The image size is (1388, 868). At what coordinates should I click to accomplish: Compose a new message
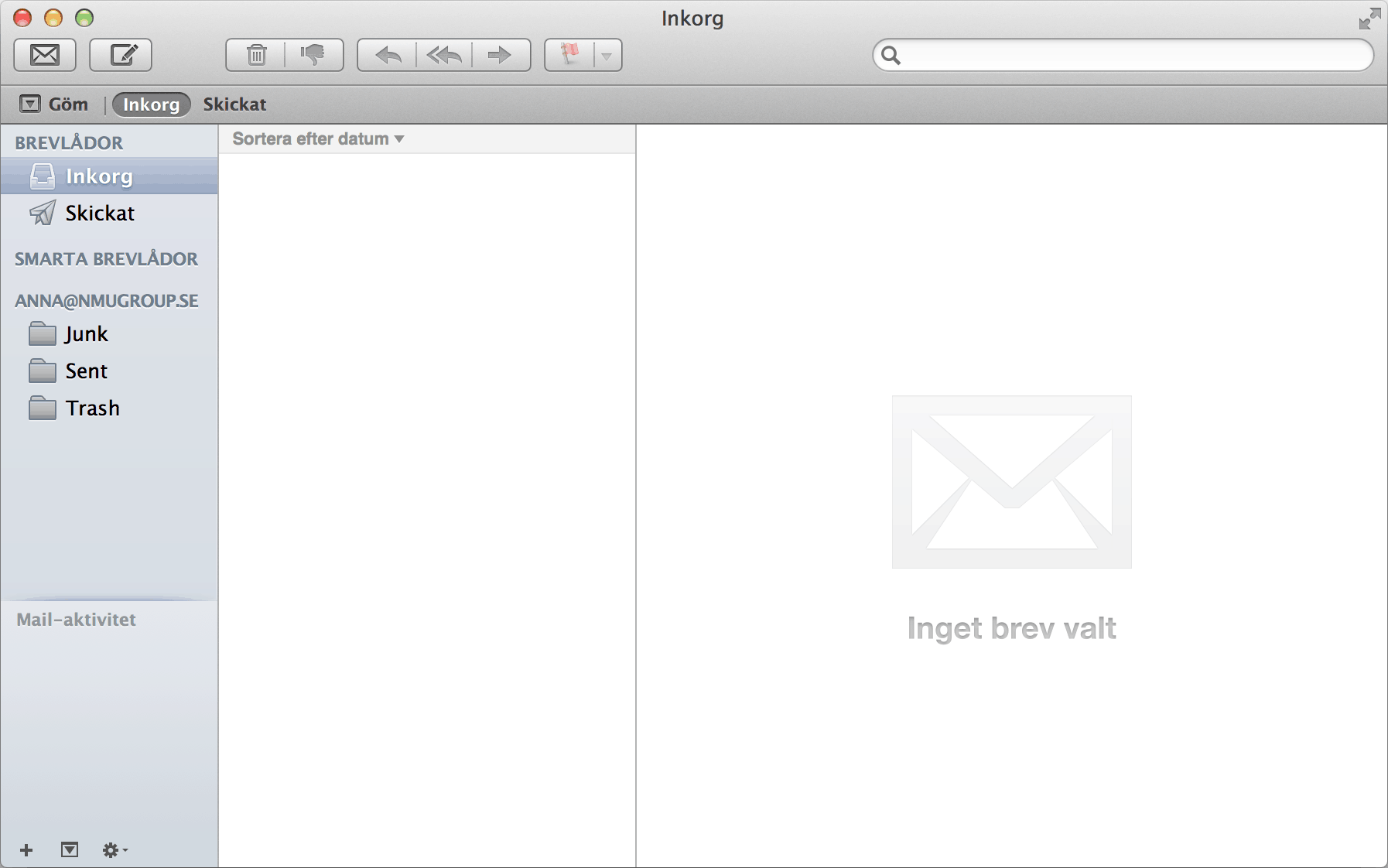[x=121, y=55]
